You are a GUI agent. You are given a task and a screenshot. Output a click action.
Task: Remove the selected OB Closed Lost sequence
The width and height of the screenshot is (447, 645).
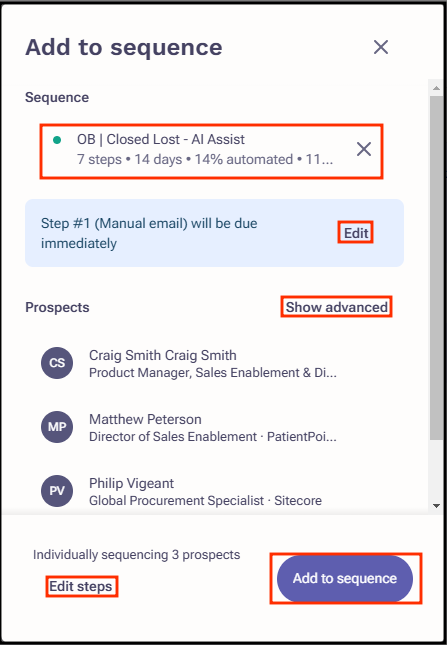364,149
